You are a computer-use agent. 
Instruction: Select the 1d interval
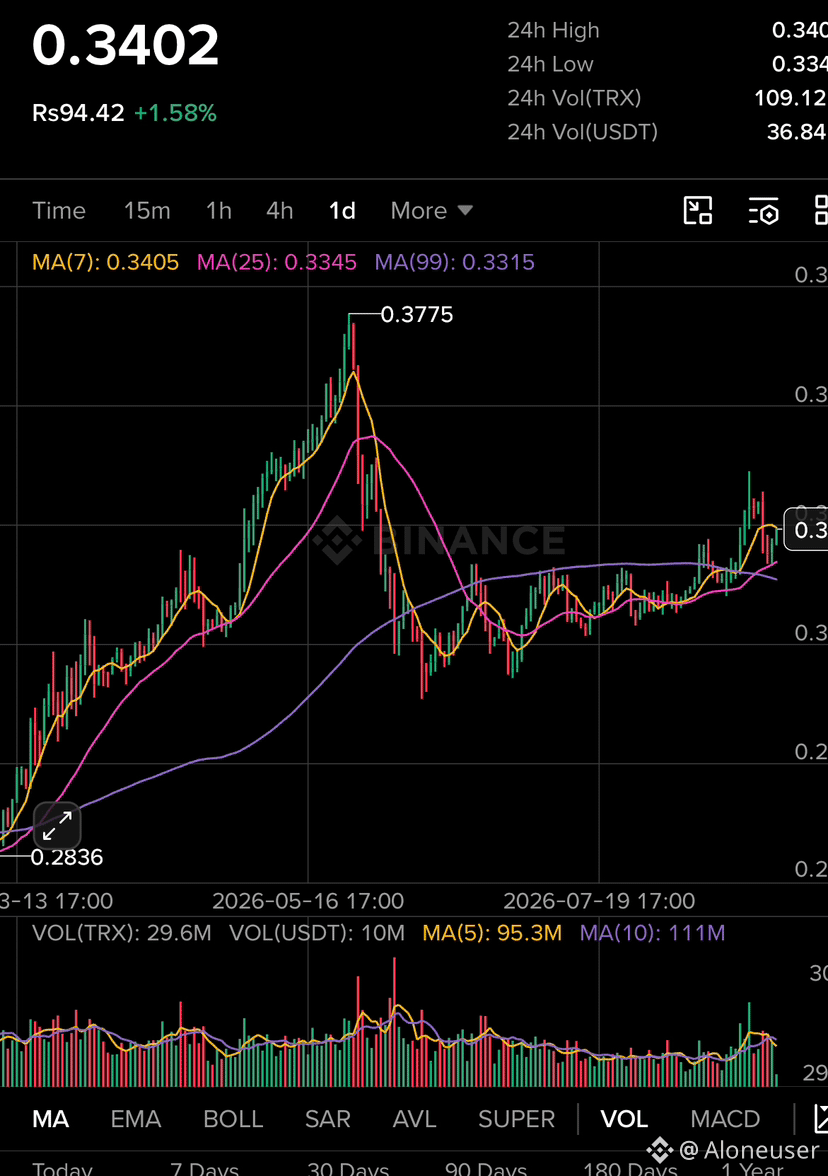(342, 211)
